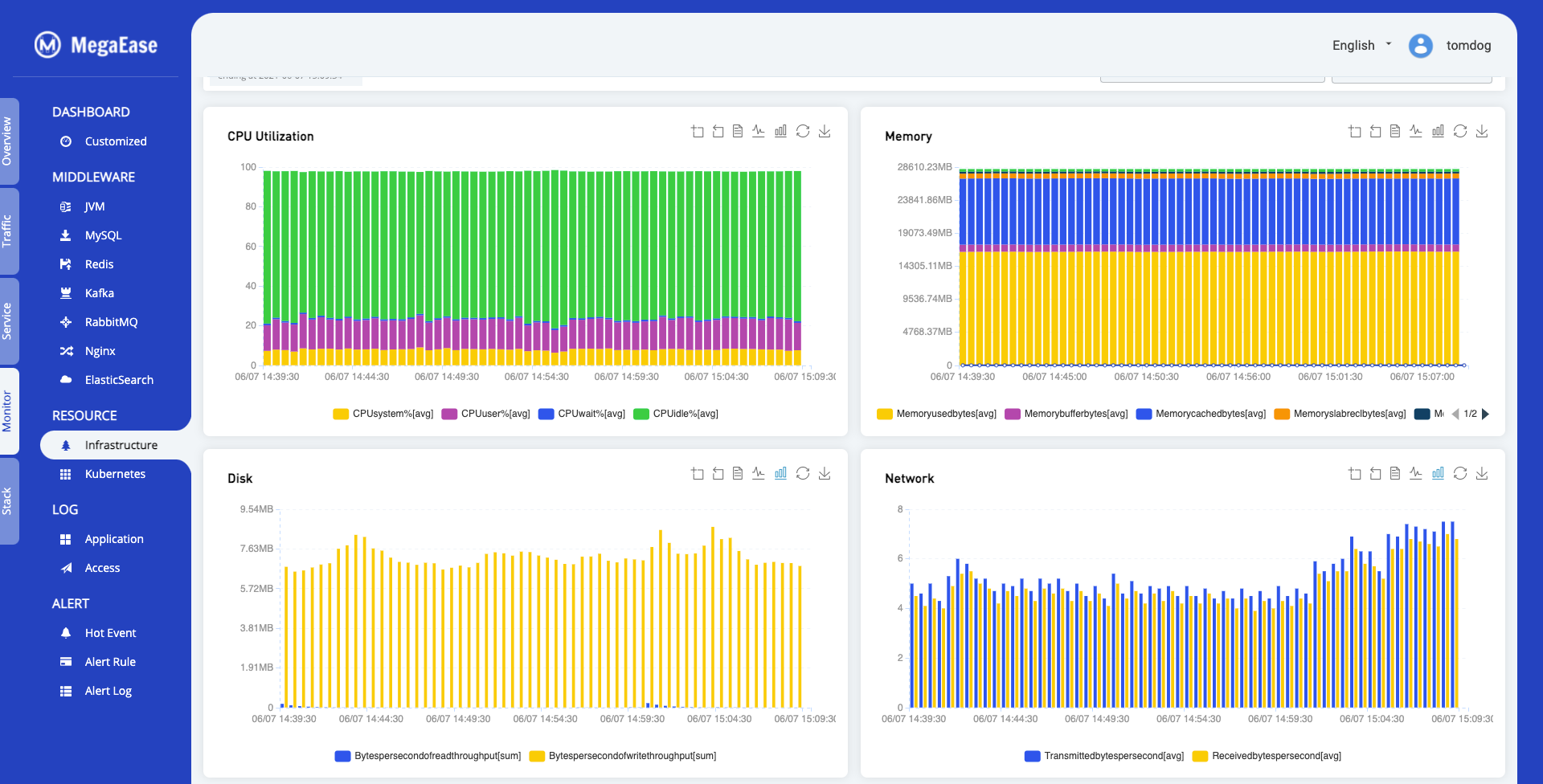The width and height of the screenshot is (1543, 784).
Task: Go to the MySQL middleware page
Action: (x=103, y=236)
